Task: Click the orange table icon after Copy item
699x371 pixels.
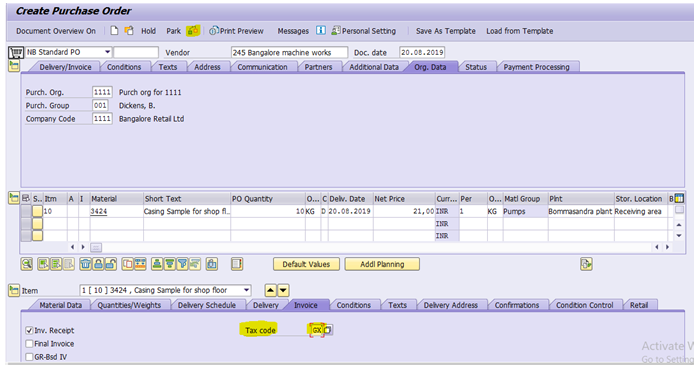Action: pos(140,264)
